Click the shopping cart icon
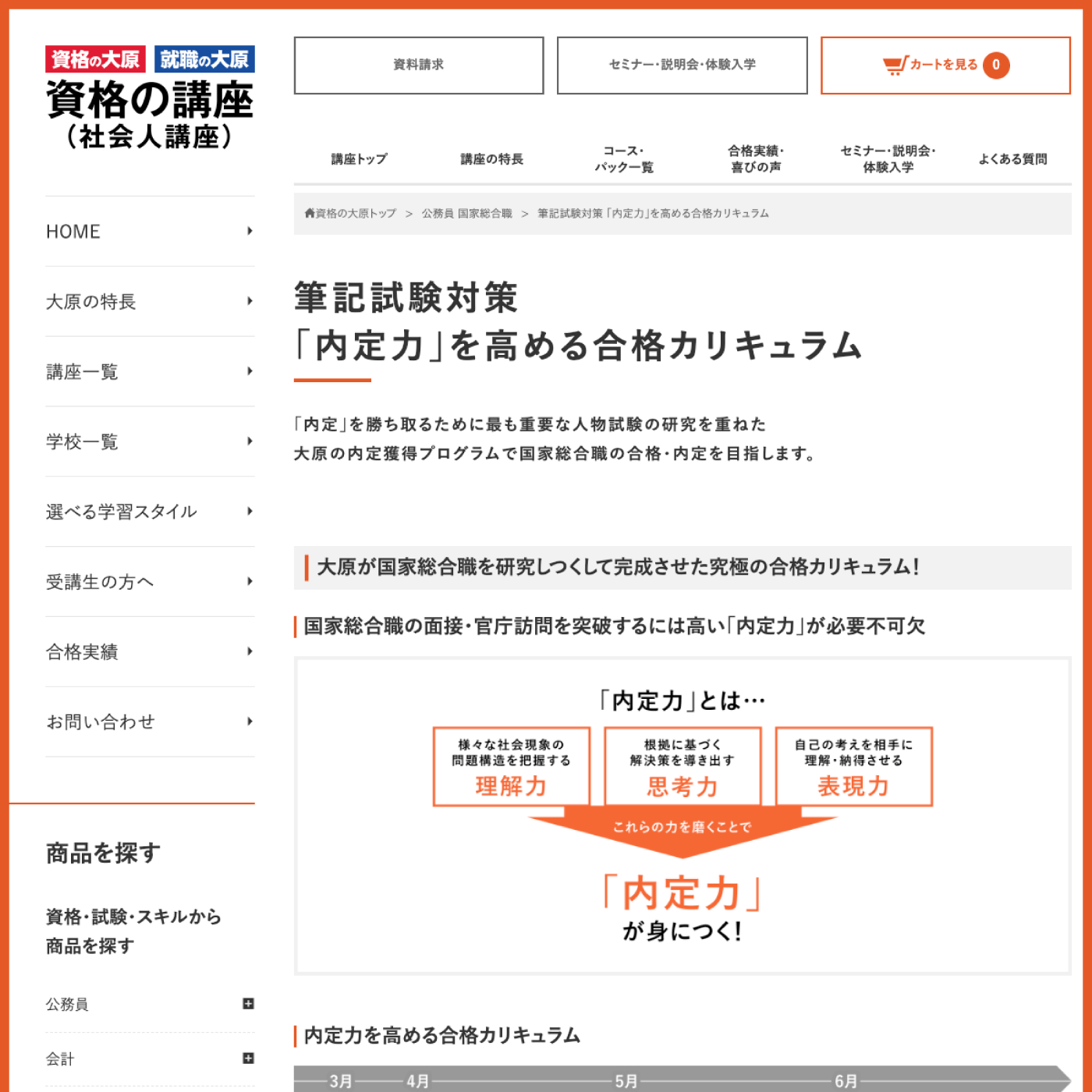 tap(895, 65)
